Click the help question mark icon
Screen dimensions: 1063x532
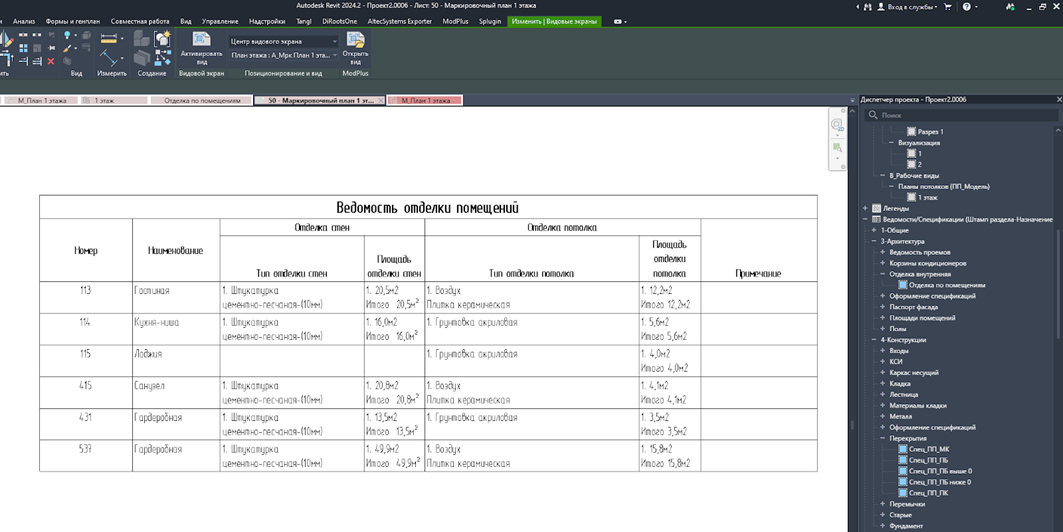[x=967, y=7]
